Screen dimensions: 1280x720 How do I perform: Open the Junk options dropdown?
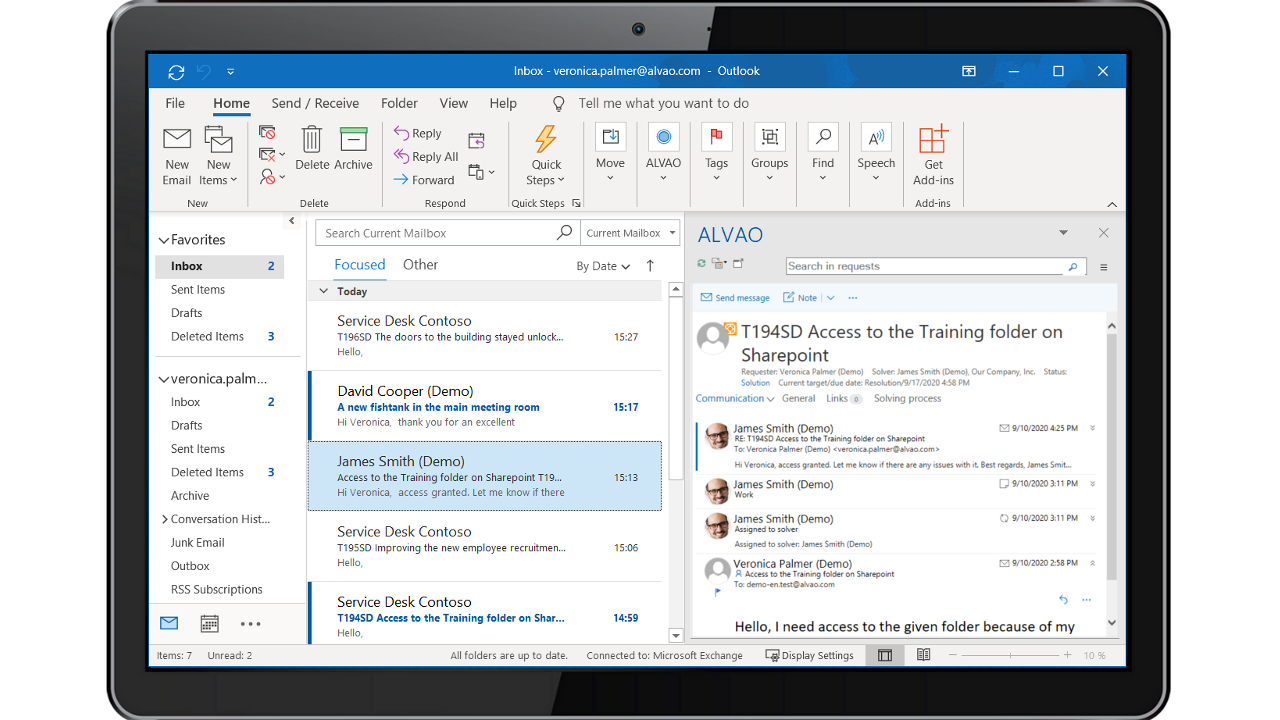pos(271,177)
